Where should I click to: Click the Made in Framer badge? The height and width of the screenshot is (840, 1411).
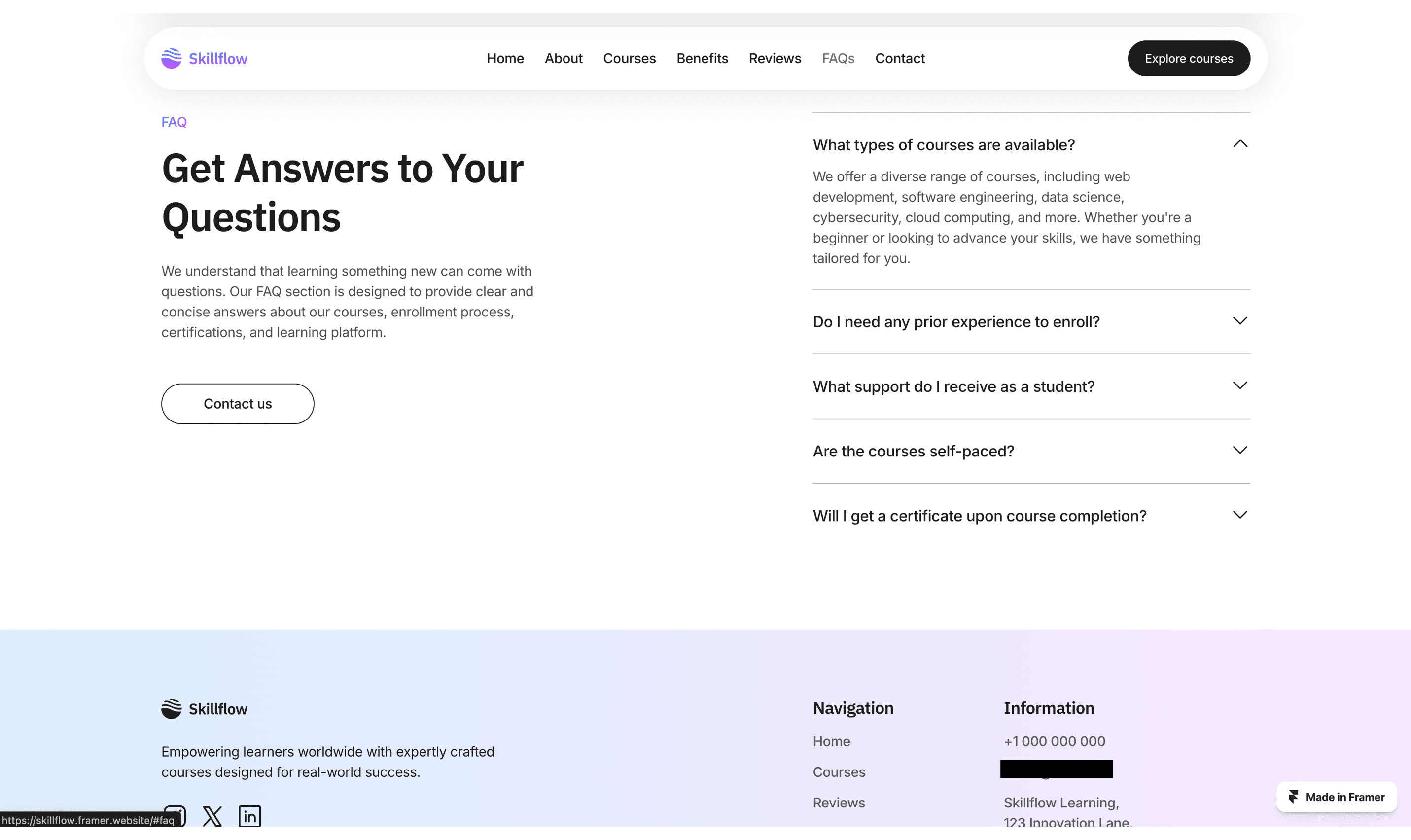[1336, 797]
